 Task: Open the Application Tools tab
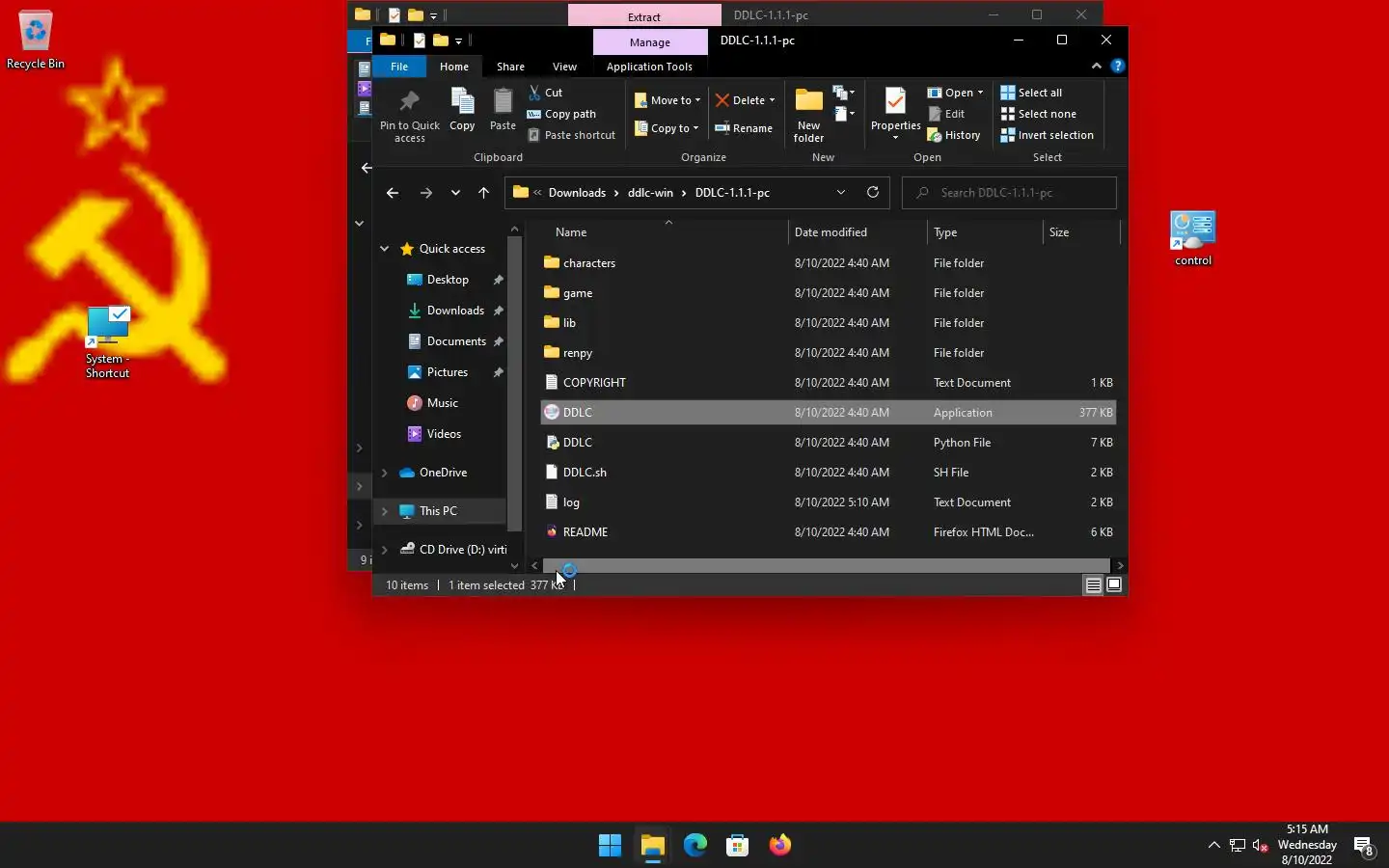click(649, 67)
